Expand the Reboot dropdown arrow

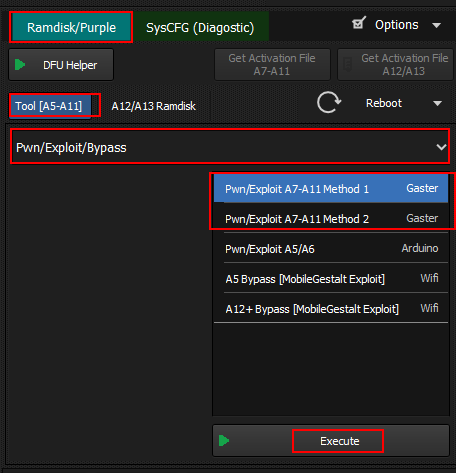tap(437, 103)
